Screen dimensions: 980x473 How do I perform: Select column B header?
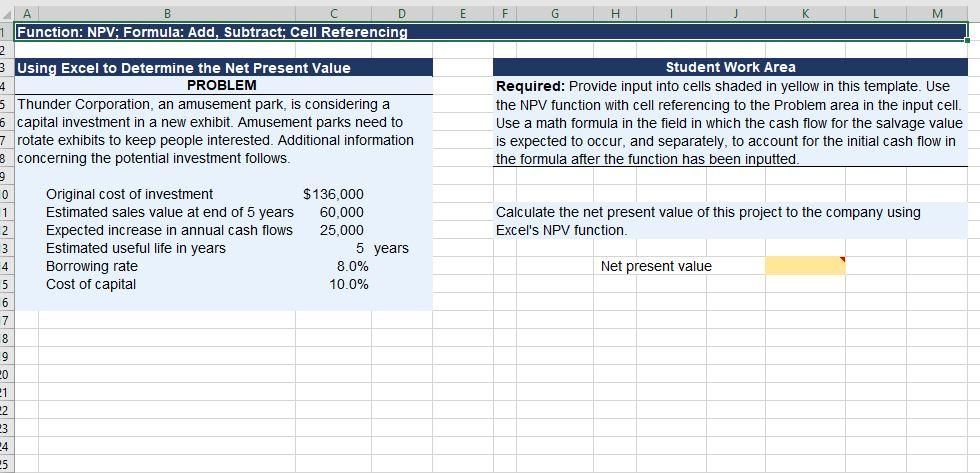click(167, 12)
